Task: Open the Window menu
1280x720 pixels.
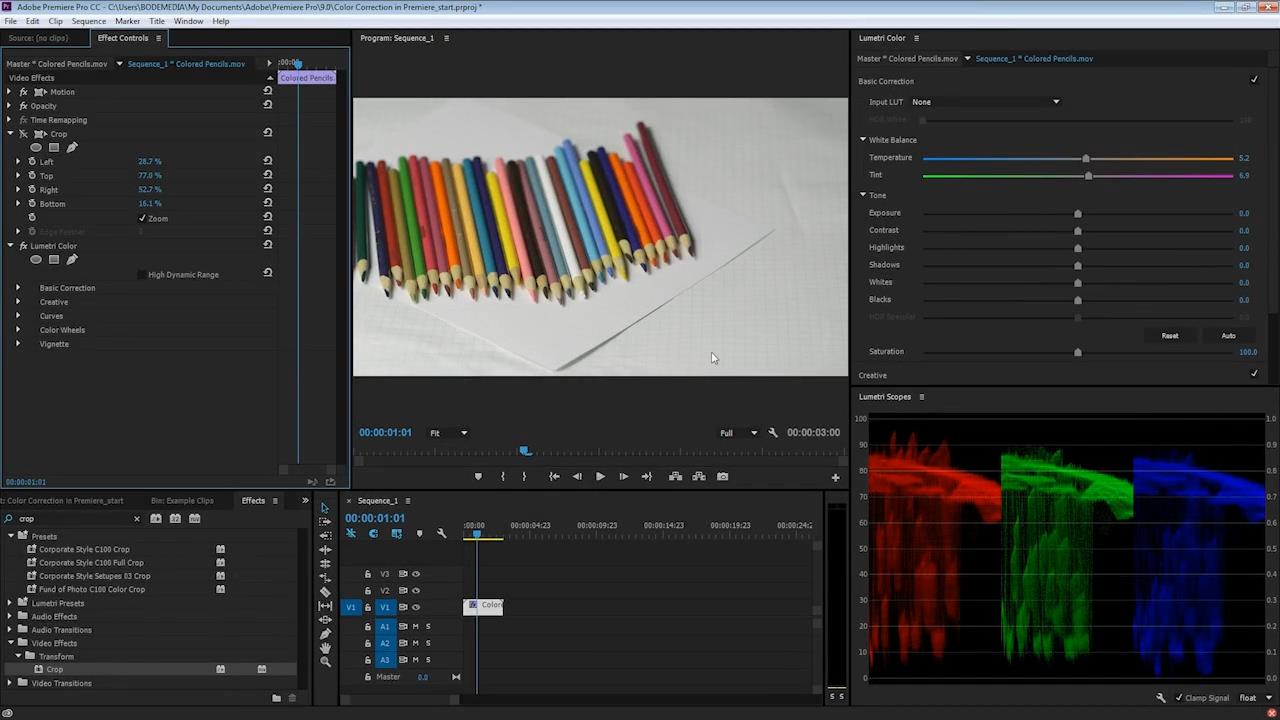Action: coord(189,21)
